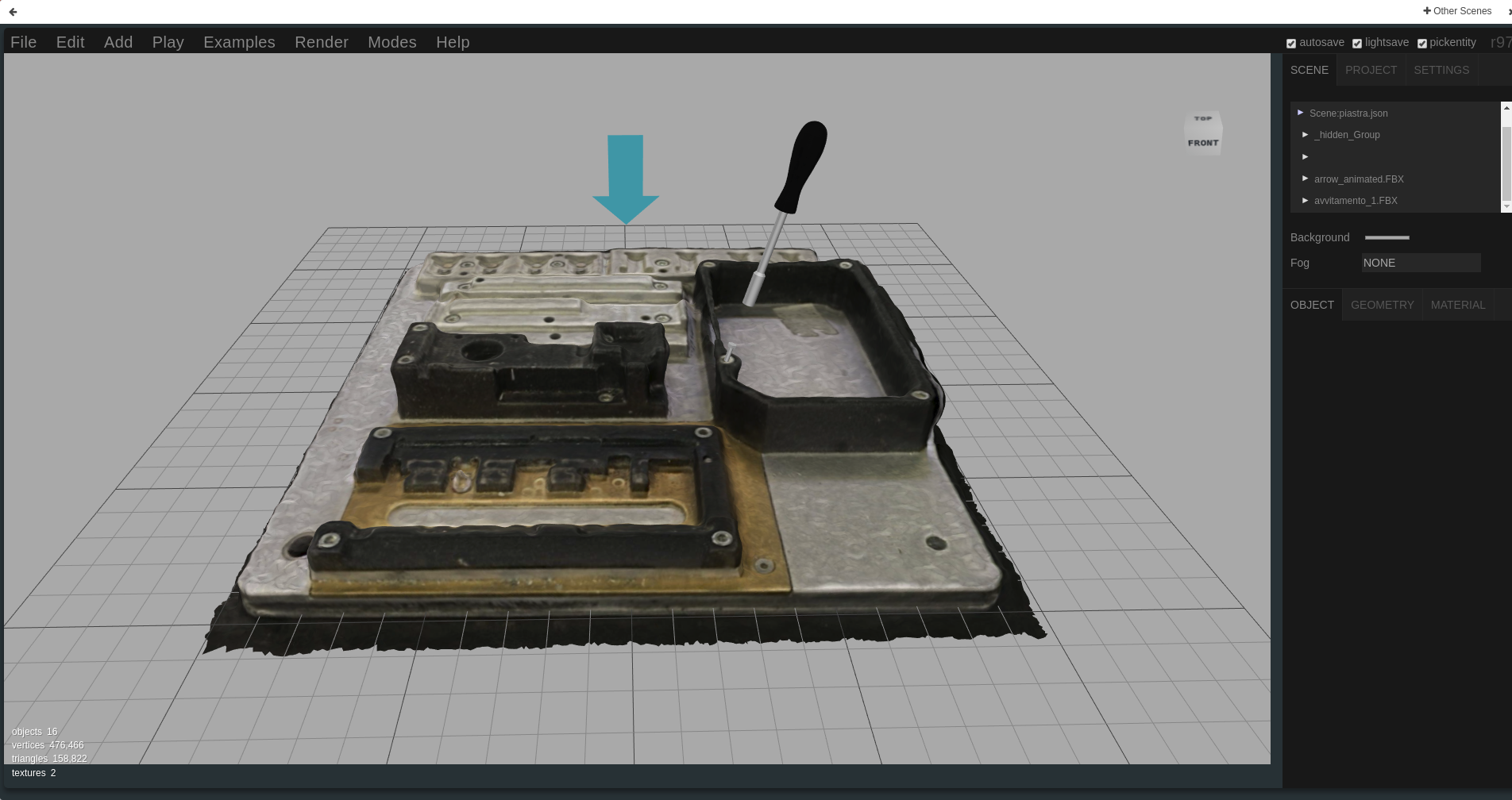Viewport: 1512px width, 800px height.
Task: Toggle the lightsave checkbox
Action: [1357, 44]
